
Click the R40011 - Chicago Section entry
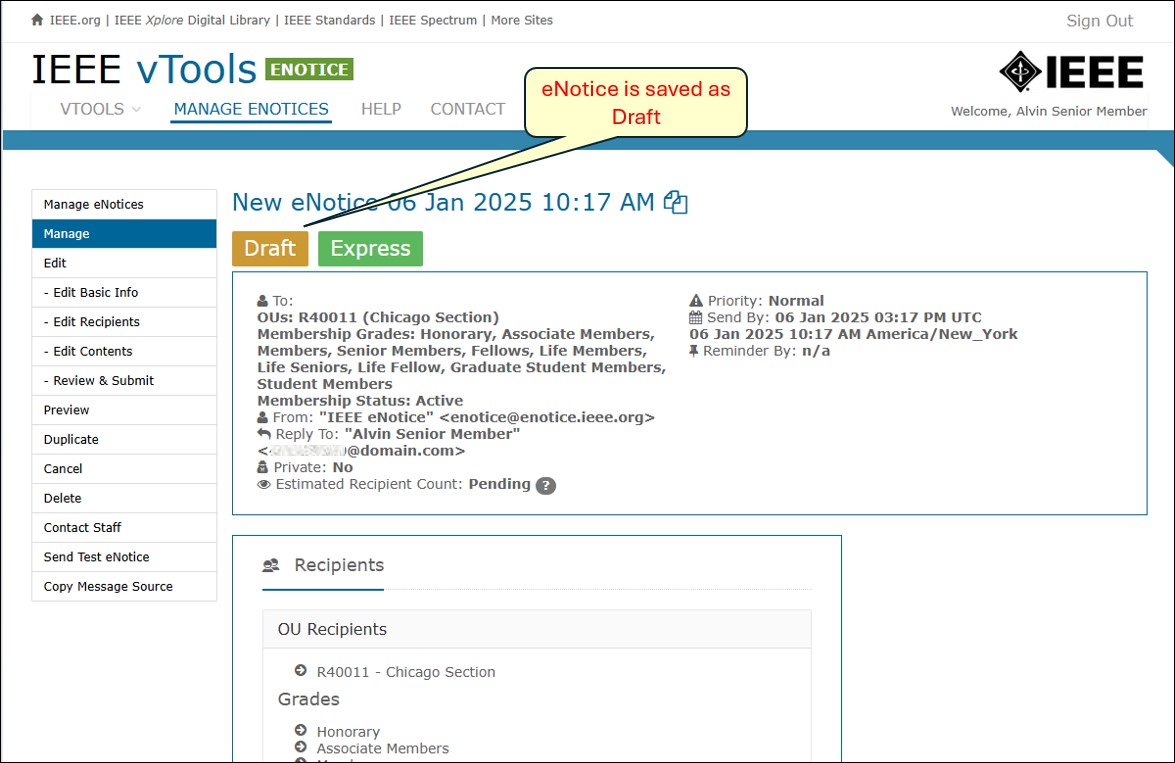pos(405,672)
